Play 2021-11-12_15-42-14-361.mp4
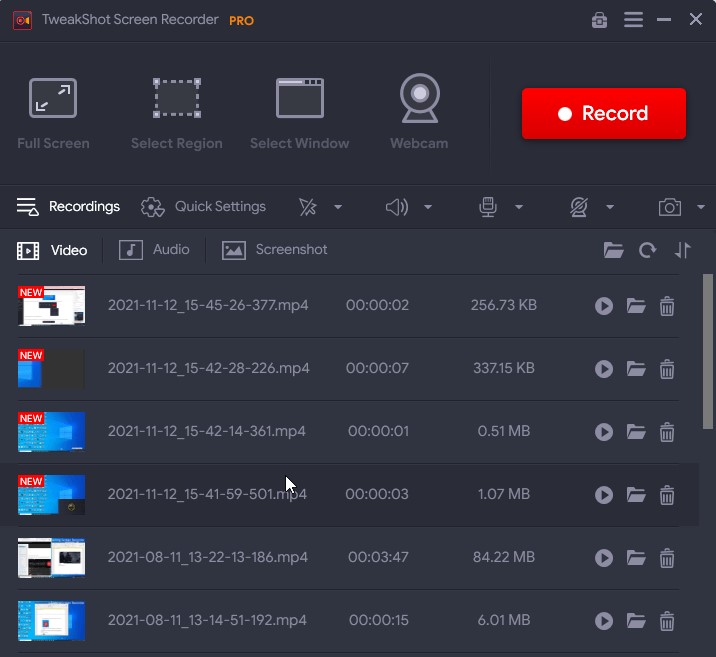Viewport: 716px width, 657px height. (604, 432)
